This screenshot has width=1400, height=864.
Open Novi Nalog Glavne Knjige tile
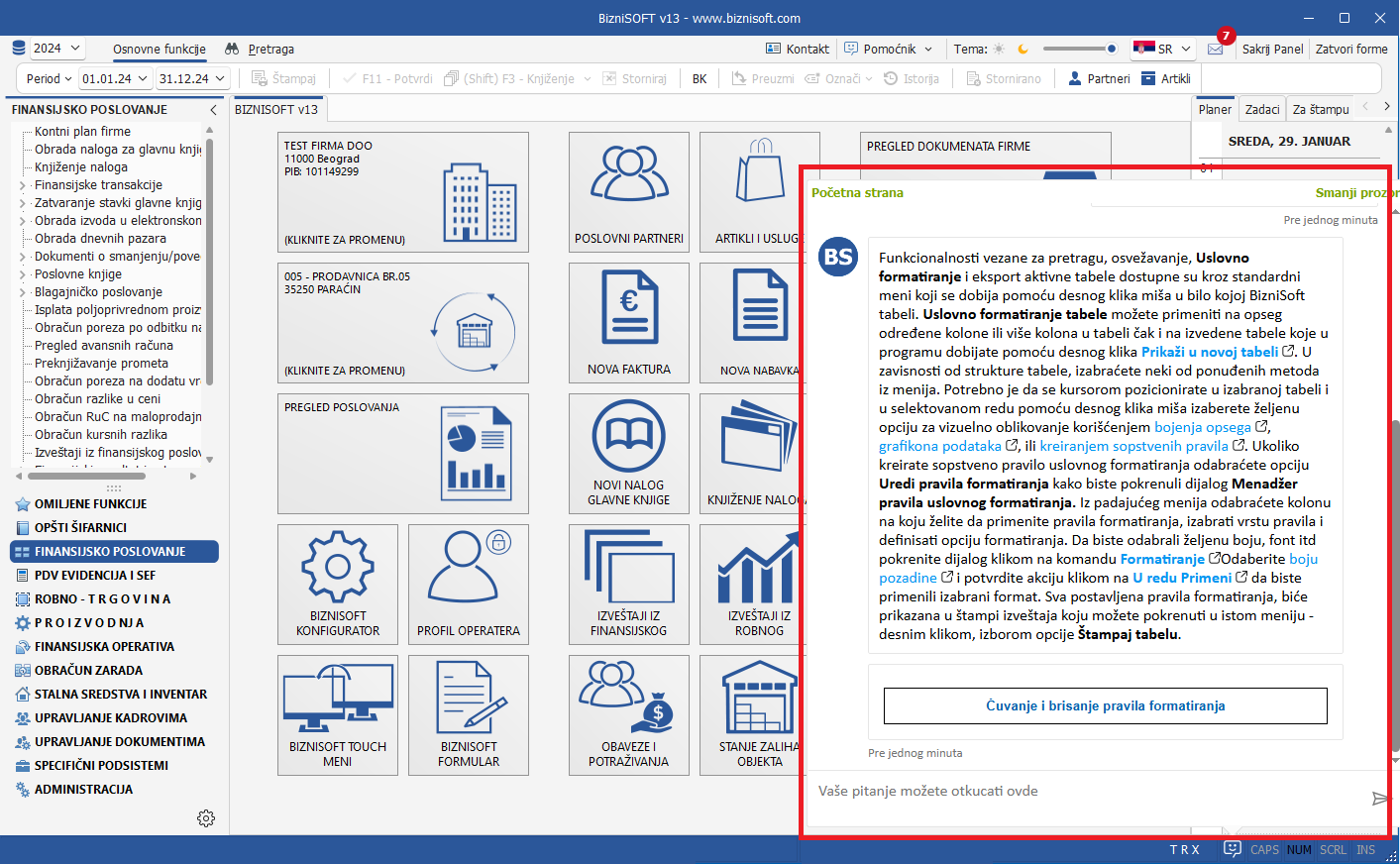coord(628,453)
